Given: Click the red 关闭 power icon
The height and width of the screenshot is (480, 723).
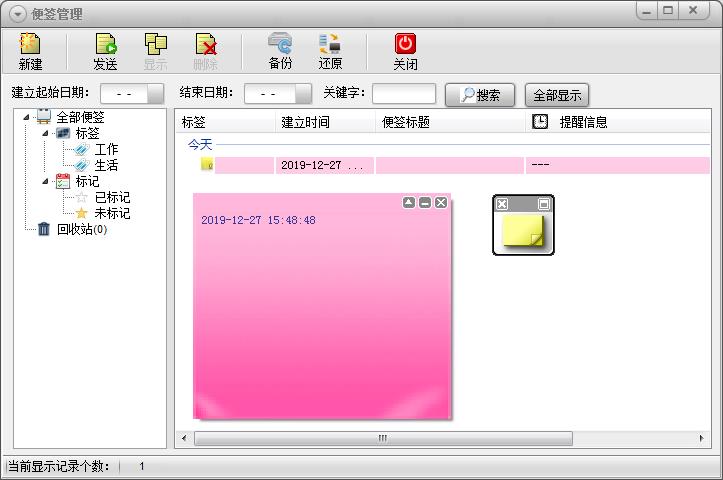Looking at the screenshot, I should point(405,44).
